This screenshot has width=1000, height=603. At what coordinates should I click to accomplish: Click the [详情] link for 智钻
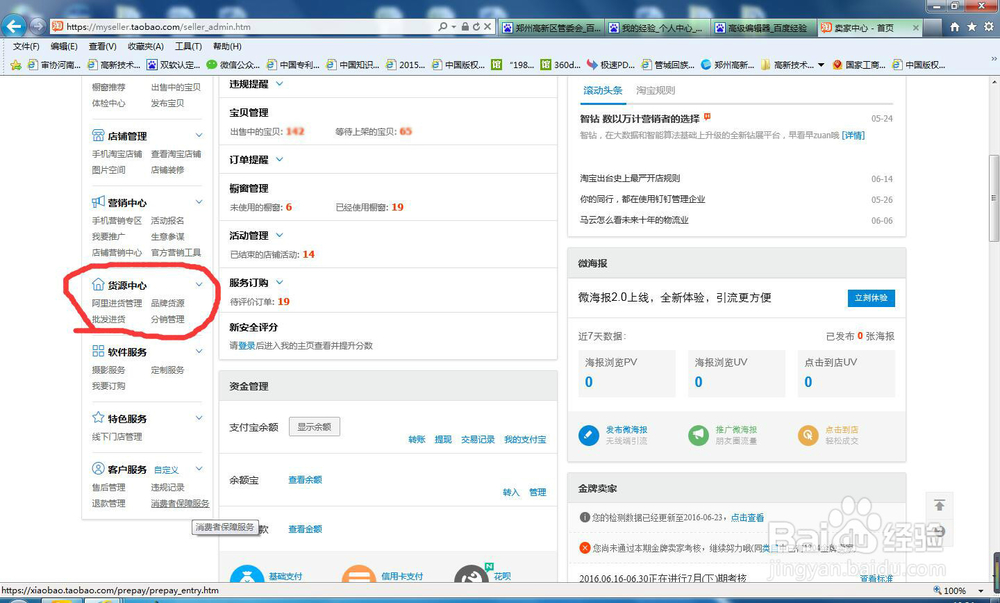point(853,135)
